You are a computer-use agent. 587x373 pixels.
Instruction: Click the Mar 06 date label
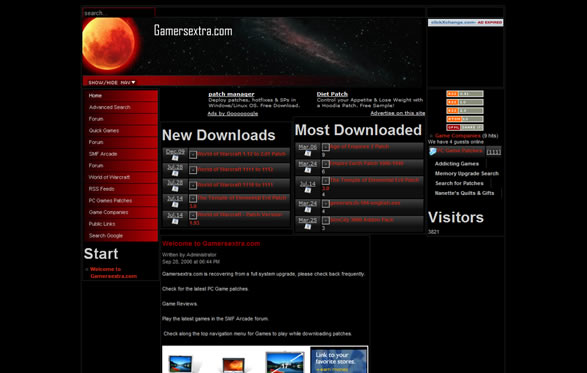308,147
